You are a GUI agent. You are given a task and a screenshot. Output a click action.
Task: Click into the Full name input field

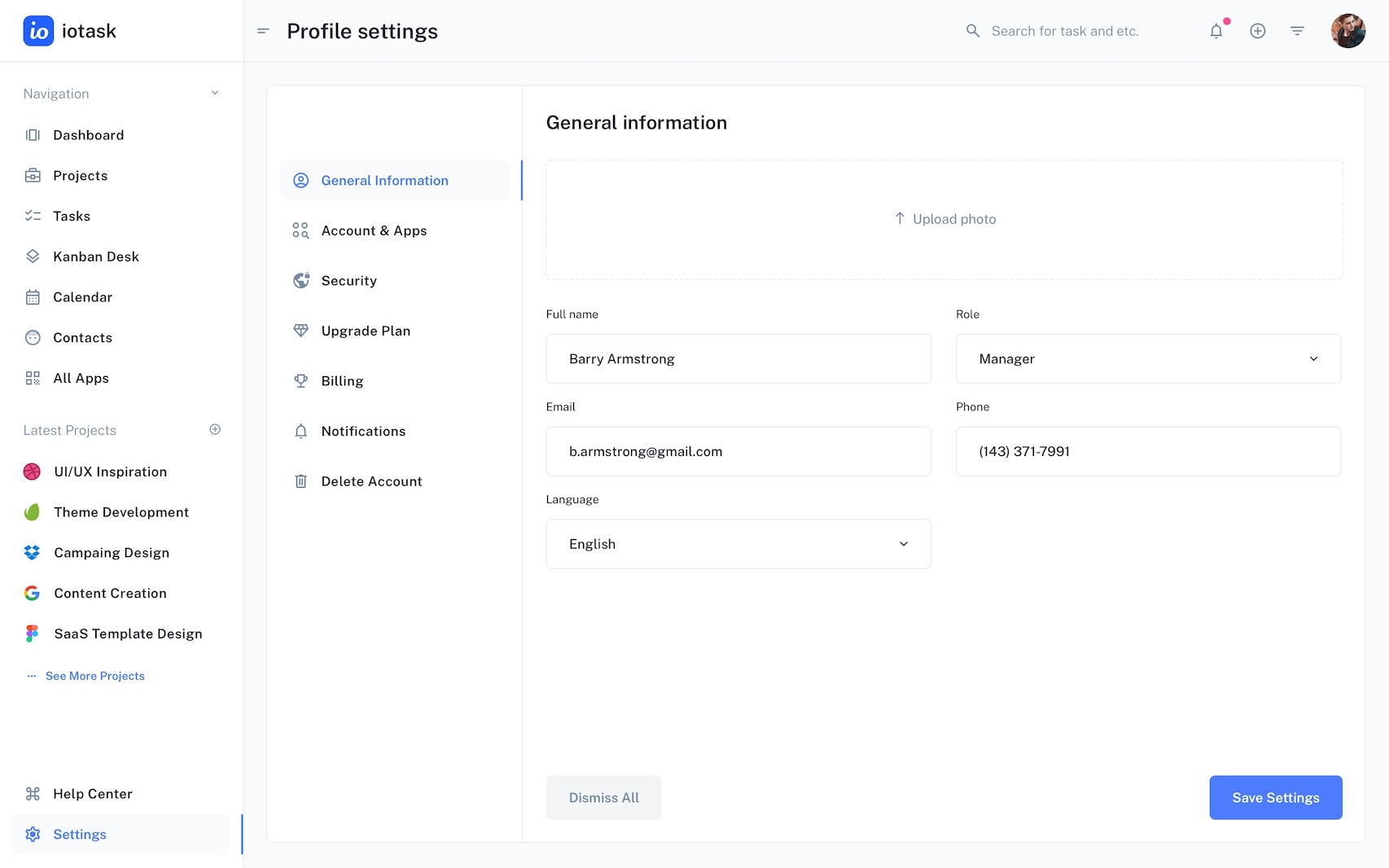pos(738,359)
